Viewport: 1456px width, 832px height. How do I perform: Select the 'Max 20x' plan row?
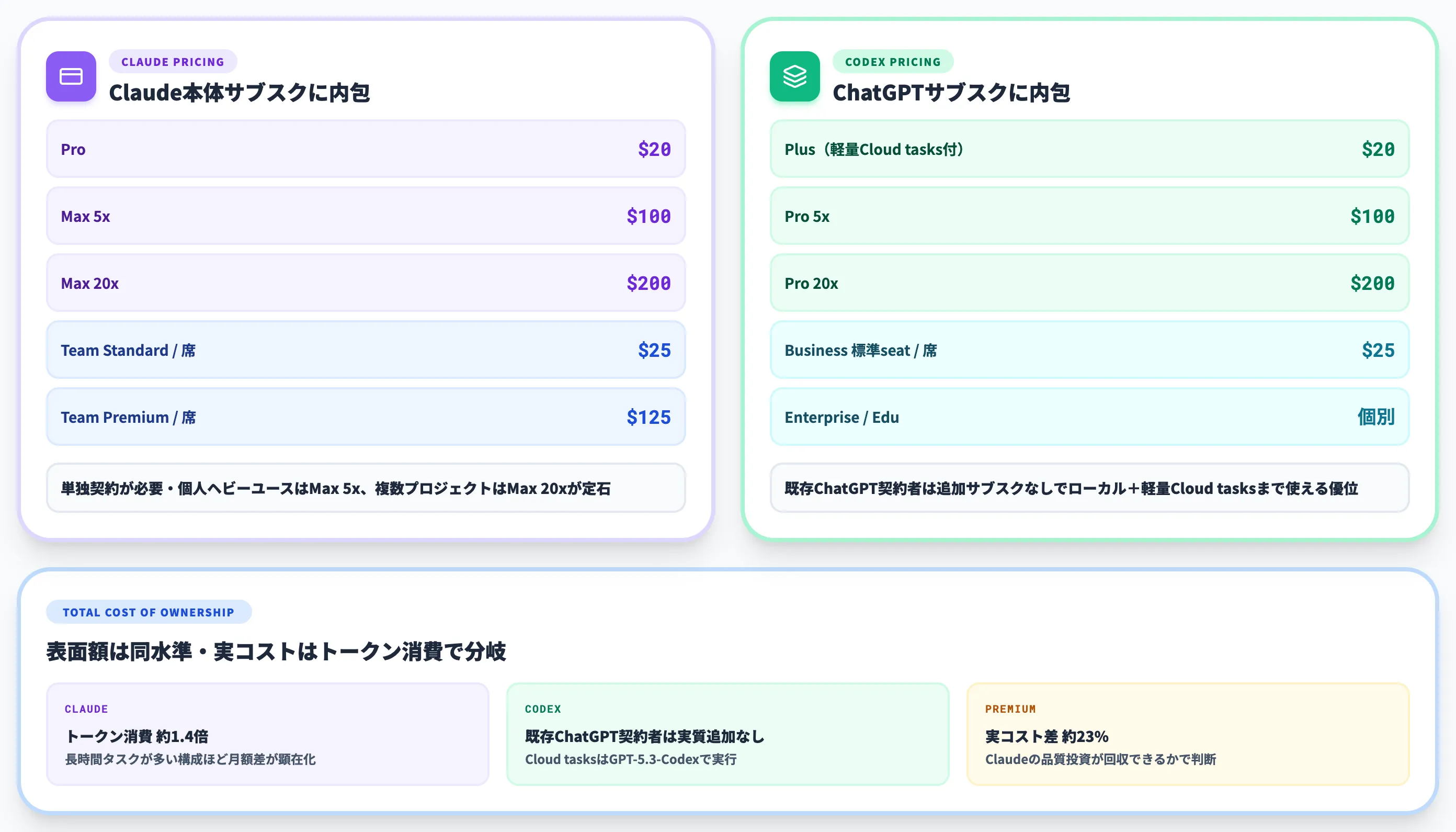366,283
